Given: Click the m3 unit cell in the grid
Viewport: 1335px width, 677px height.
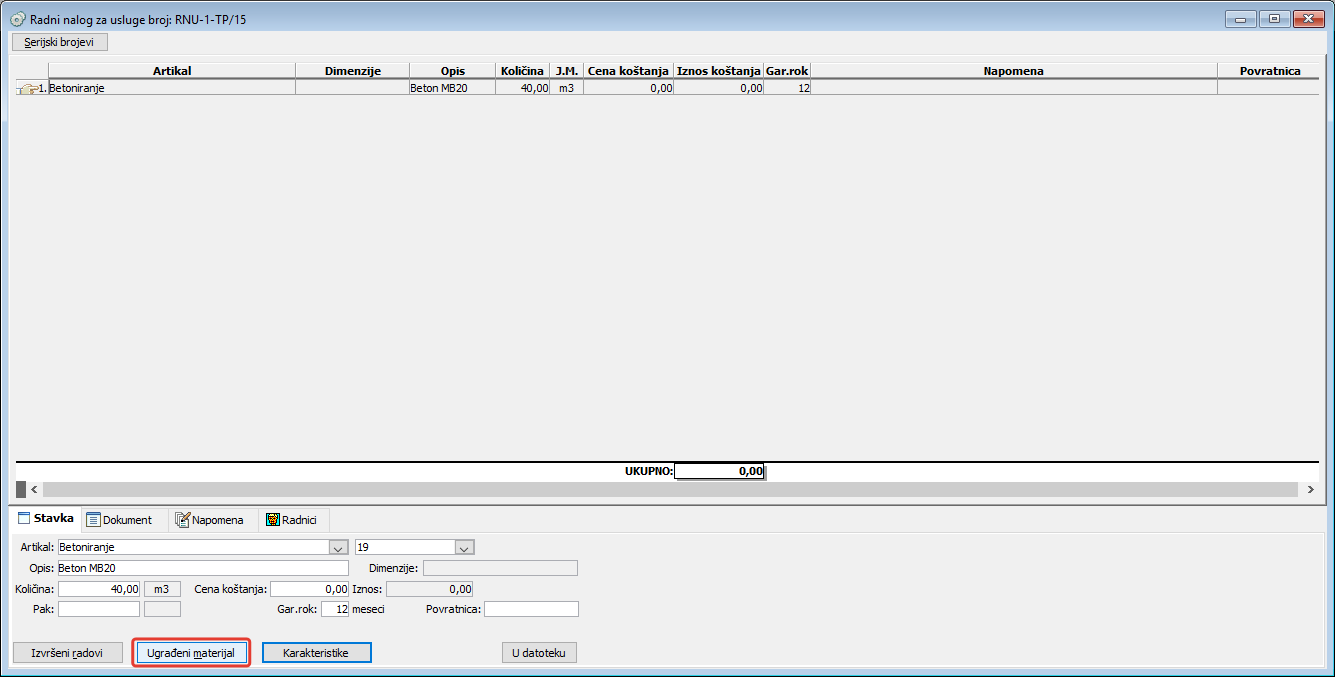Looking at the screenshot, I should tap(566, 88).
